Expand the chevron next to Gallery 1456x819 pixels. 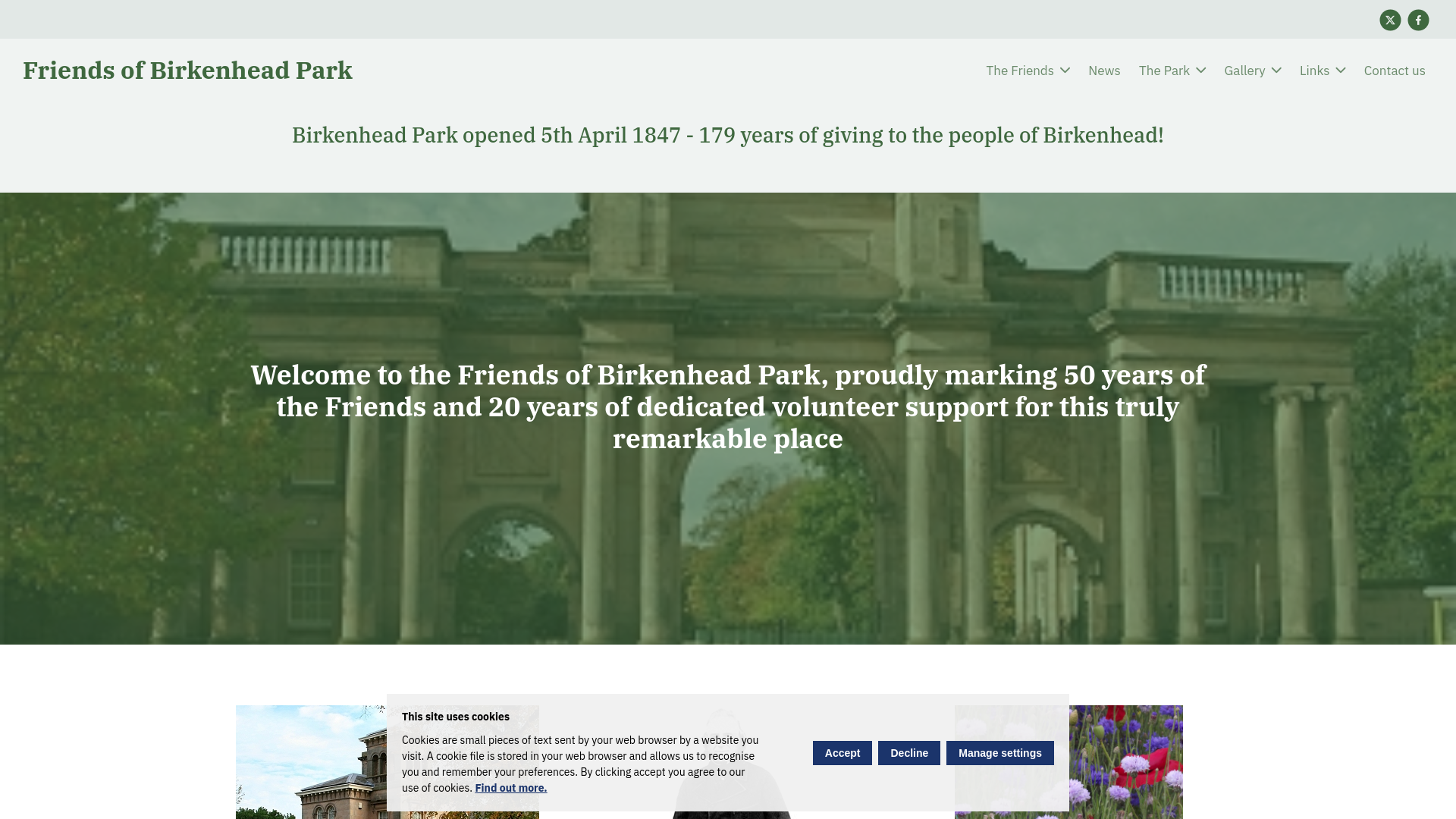coord(1276,71)
